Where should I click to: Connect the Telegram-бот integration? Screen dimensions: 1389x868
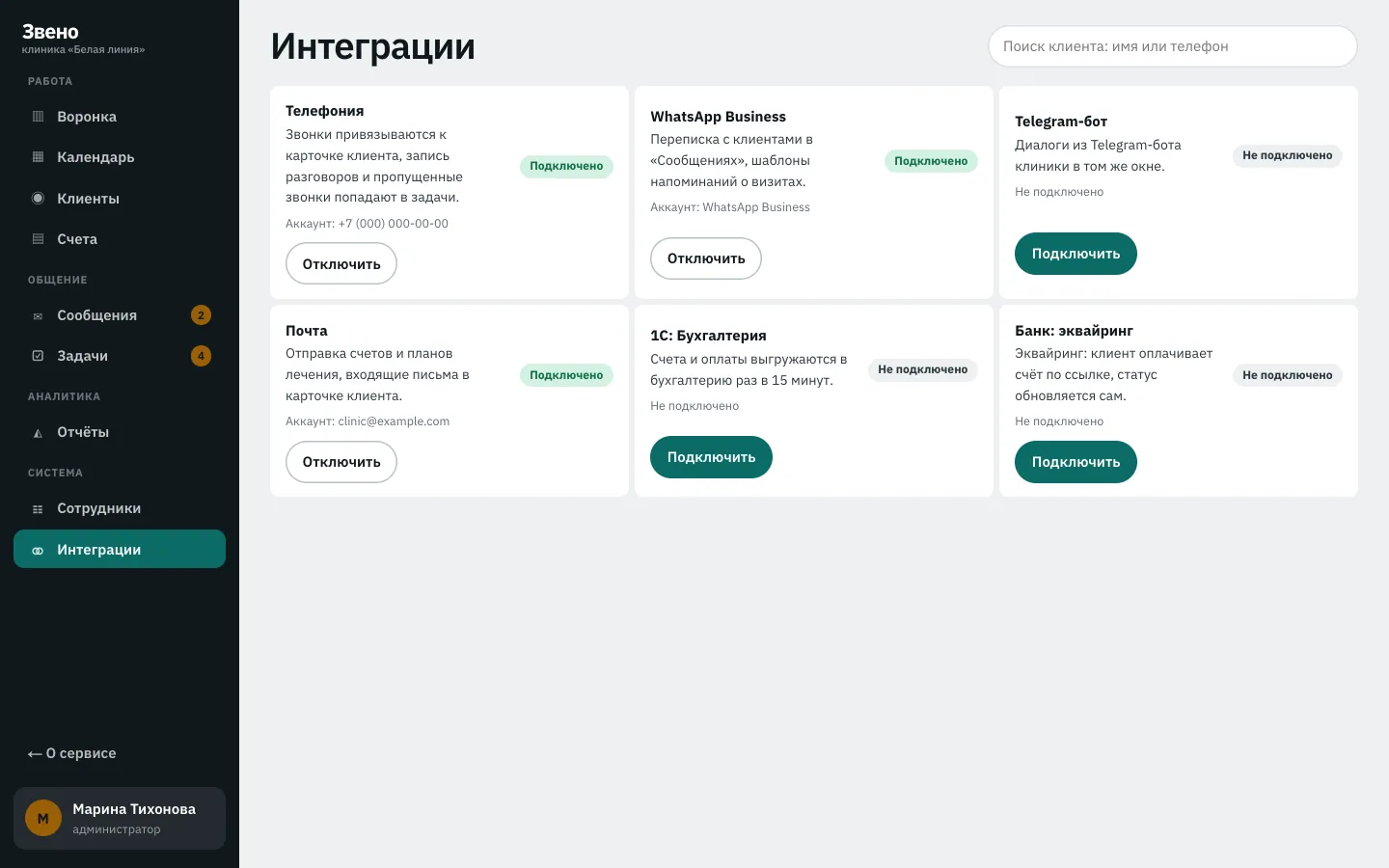[1076, 254]
